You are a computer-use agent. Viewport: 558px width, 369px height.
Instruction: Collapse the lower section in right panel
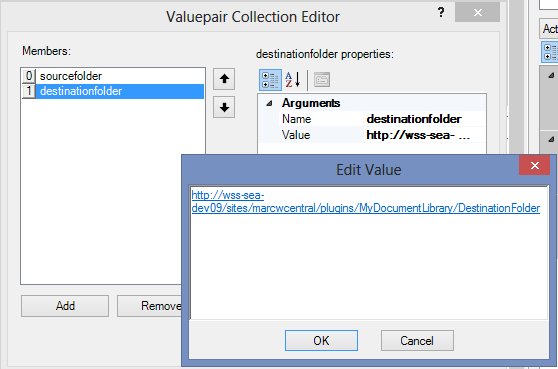tap(551, 139)
